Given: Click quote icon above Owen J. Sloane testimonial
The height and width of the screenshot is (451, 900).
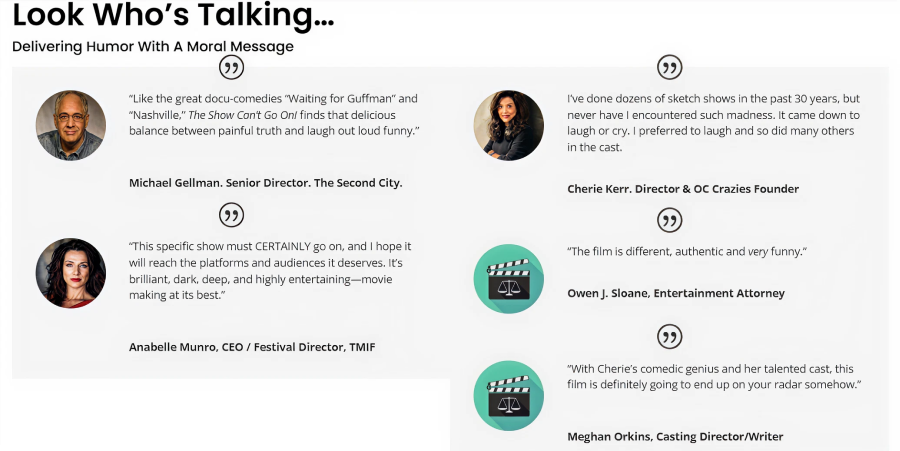Looking at the screenshot, I should (669, 220).
